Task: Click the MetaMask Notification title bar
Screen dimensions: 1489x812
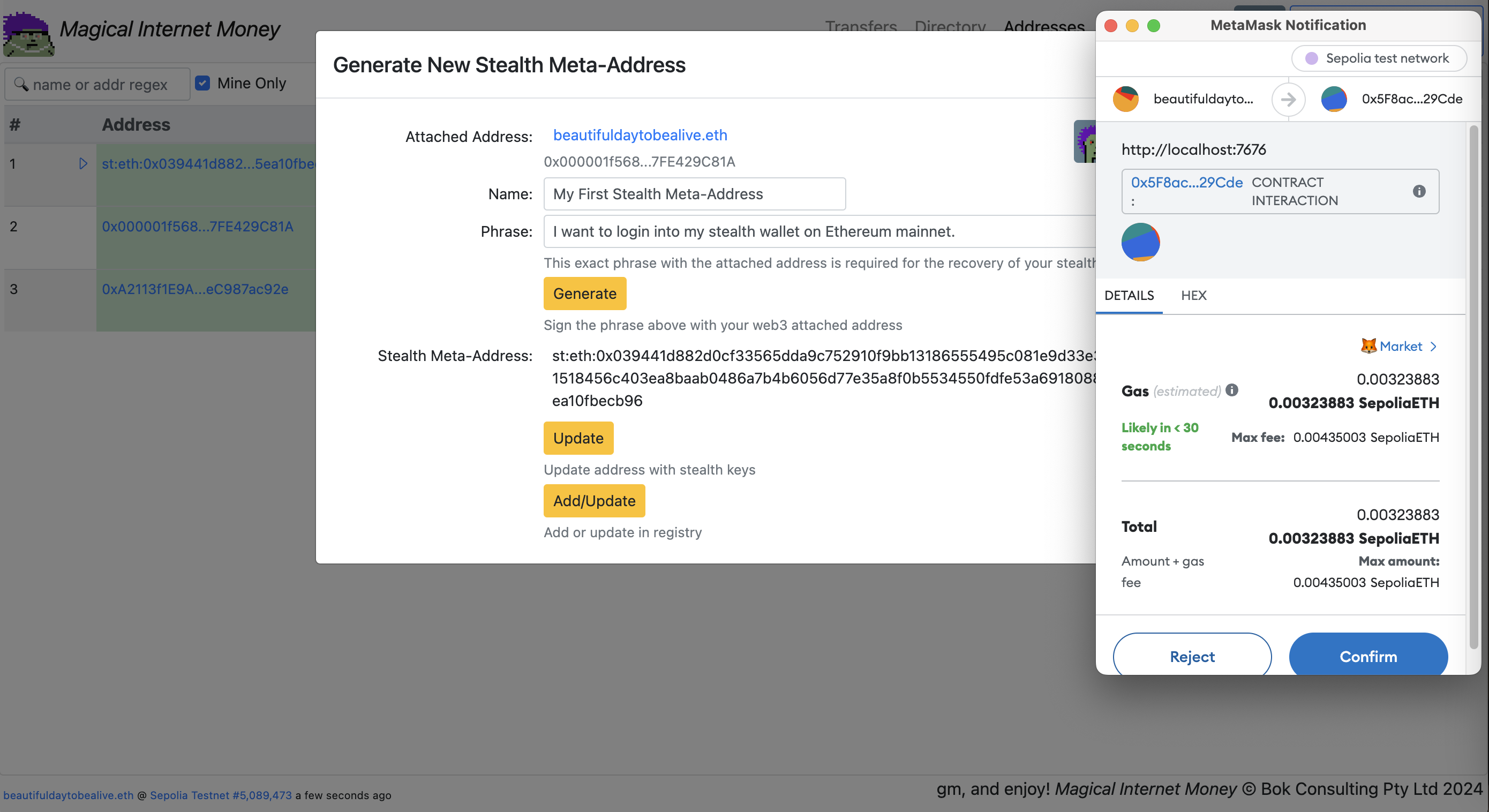Action: coord(1288,25)
